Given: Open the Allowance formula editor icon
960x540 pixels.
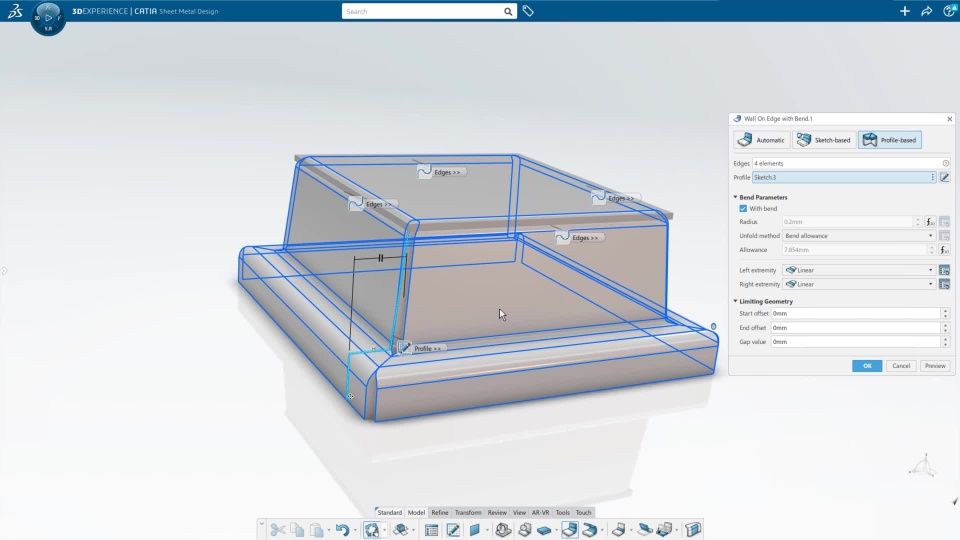Looking at the screenshot, I should (x=945, y=250).
